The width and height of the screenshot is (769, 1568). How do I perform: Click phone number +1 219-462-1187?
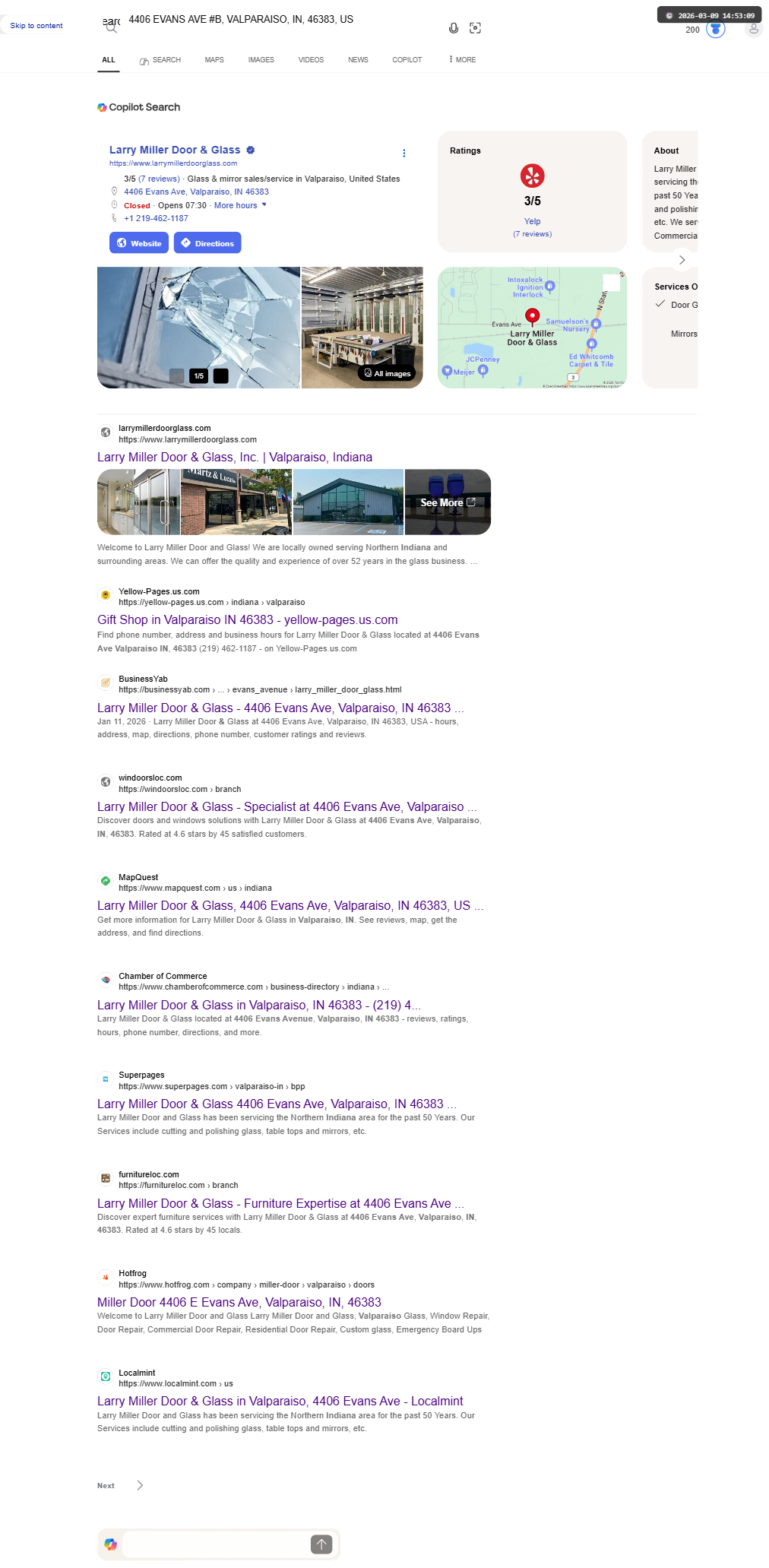(156, 218)
